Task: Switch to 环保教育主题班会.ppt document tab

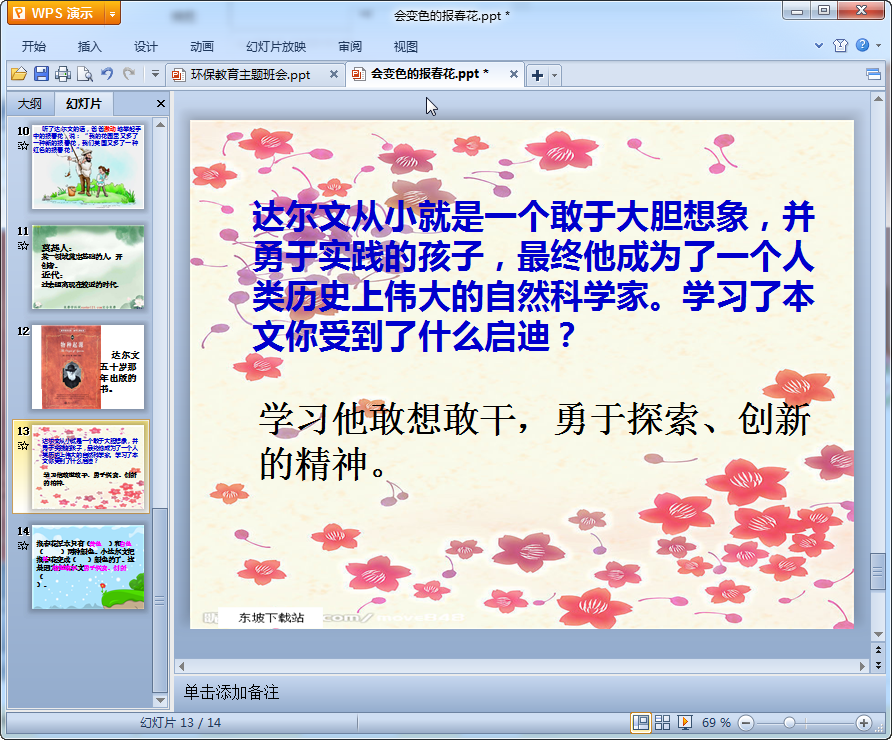Action: click(x=250, y=75)
